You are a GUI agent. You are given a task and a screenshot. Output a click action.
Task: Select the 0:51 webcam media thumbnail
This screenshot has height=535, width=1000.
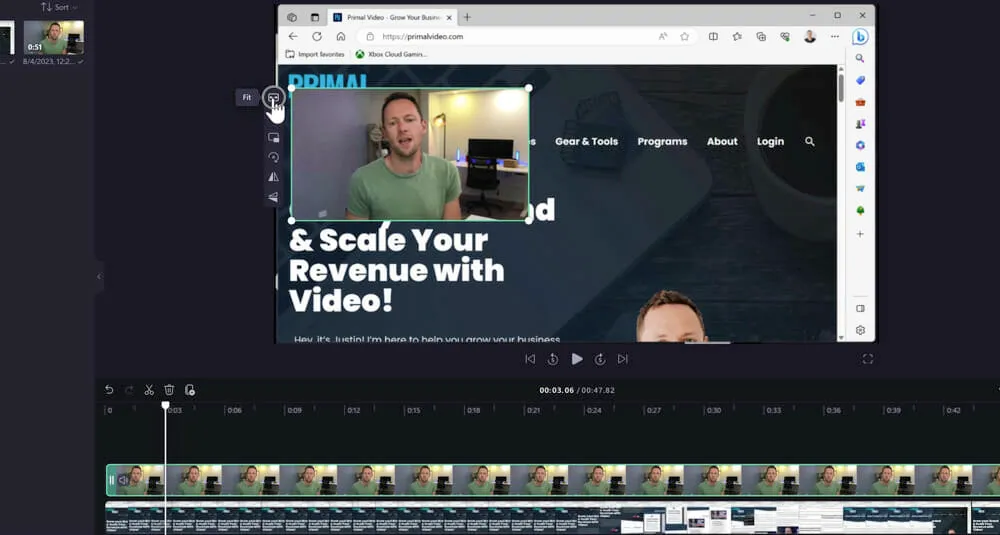53,37
